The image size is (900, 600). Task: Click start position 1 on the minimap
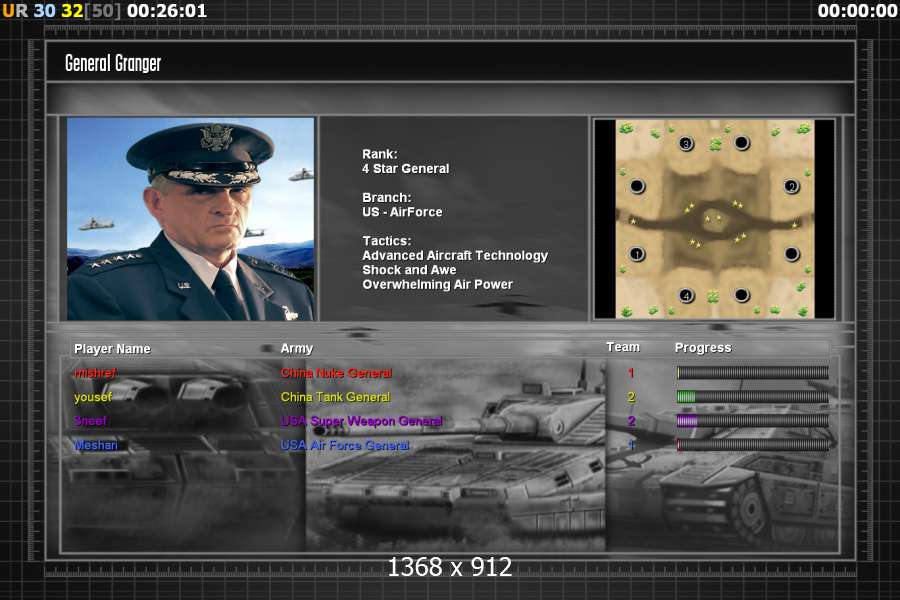[x=637, y=254]
